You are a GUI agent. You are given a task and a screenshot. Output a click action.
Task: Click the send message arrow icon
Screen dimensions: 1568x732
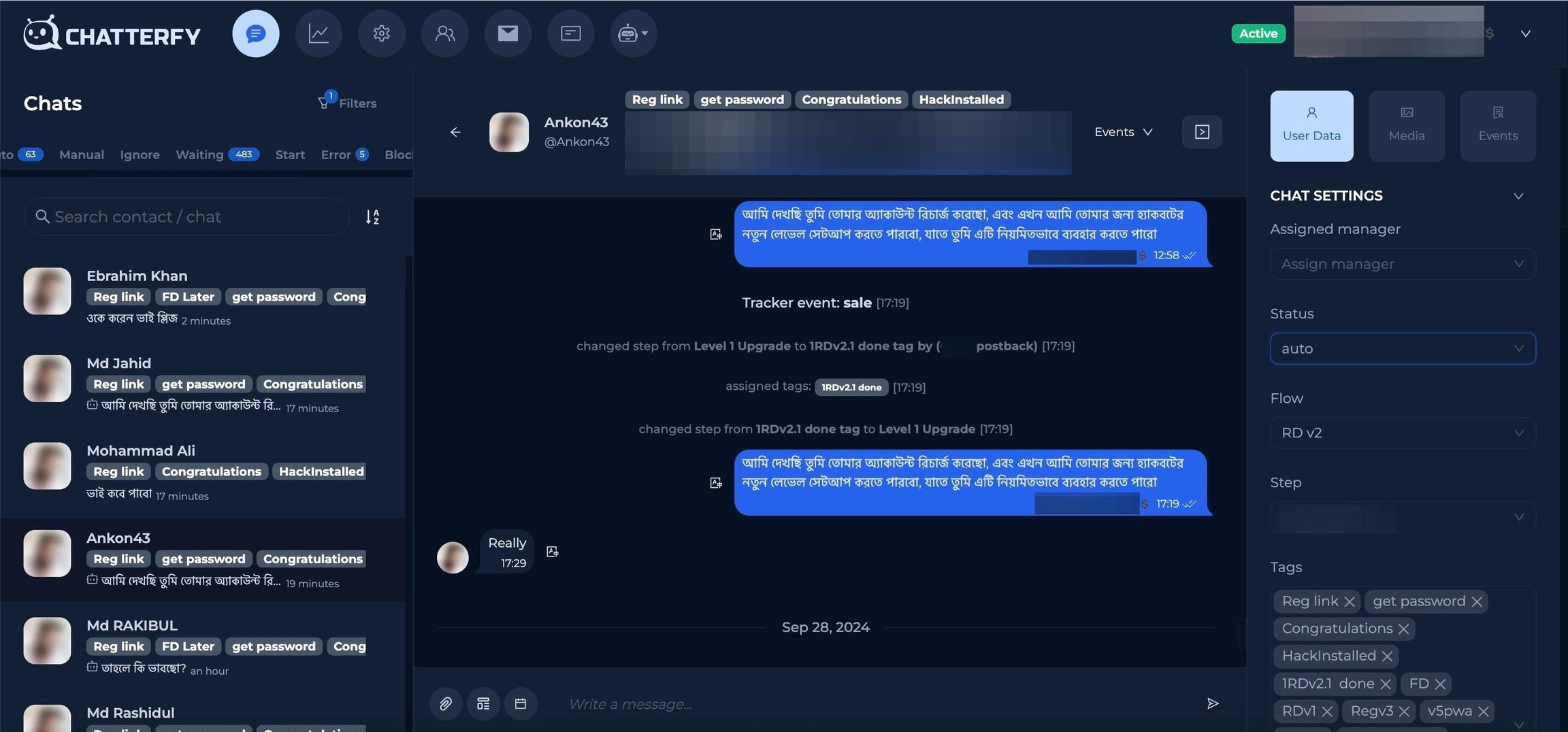[x=1213, y=703]
